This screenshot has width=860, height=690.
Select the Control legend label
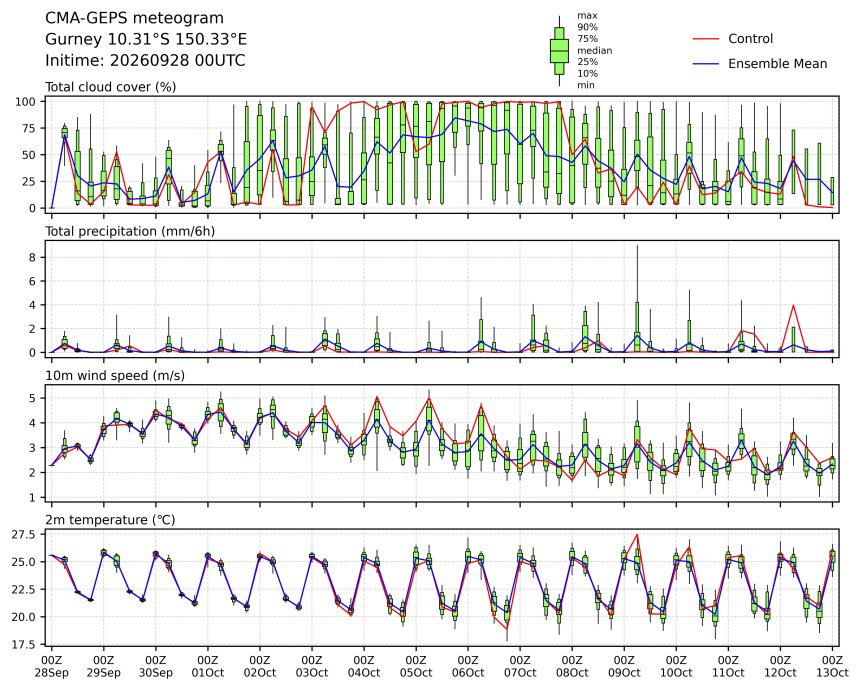click(750, 39)
